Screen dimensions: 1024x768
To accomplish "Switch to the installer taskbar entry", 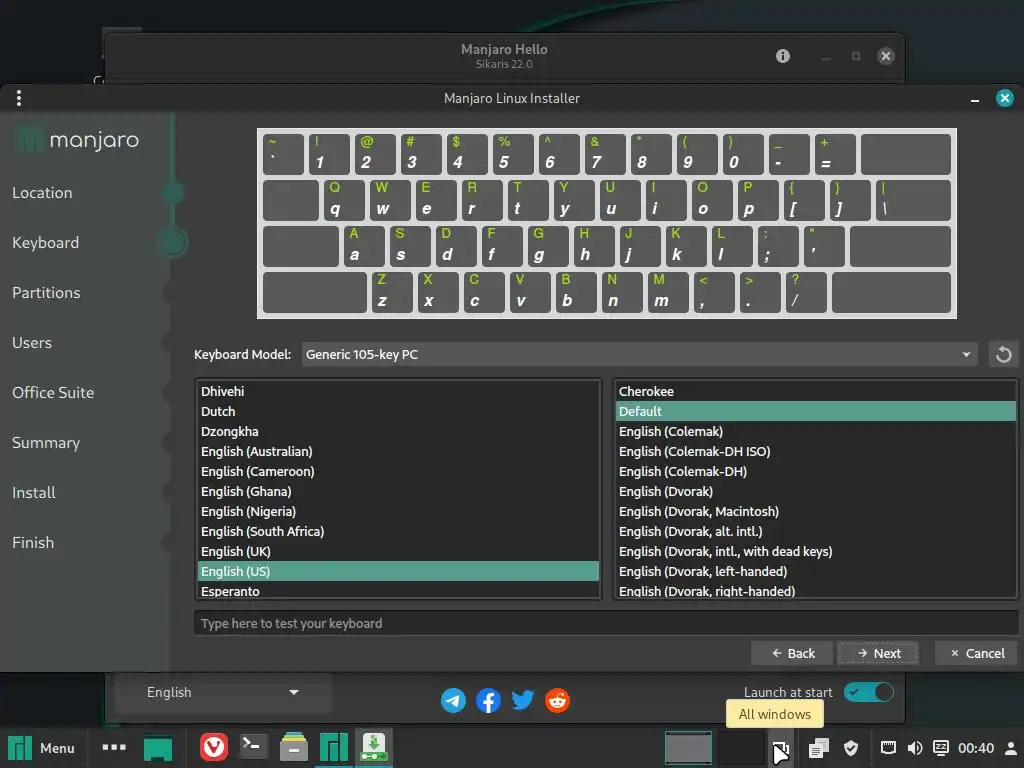I will pyautogui.click(x=374, y=748).
